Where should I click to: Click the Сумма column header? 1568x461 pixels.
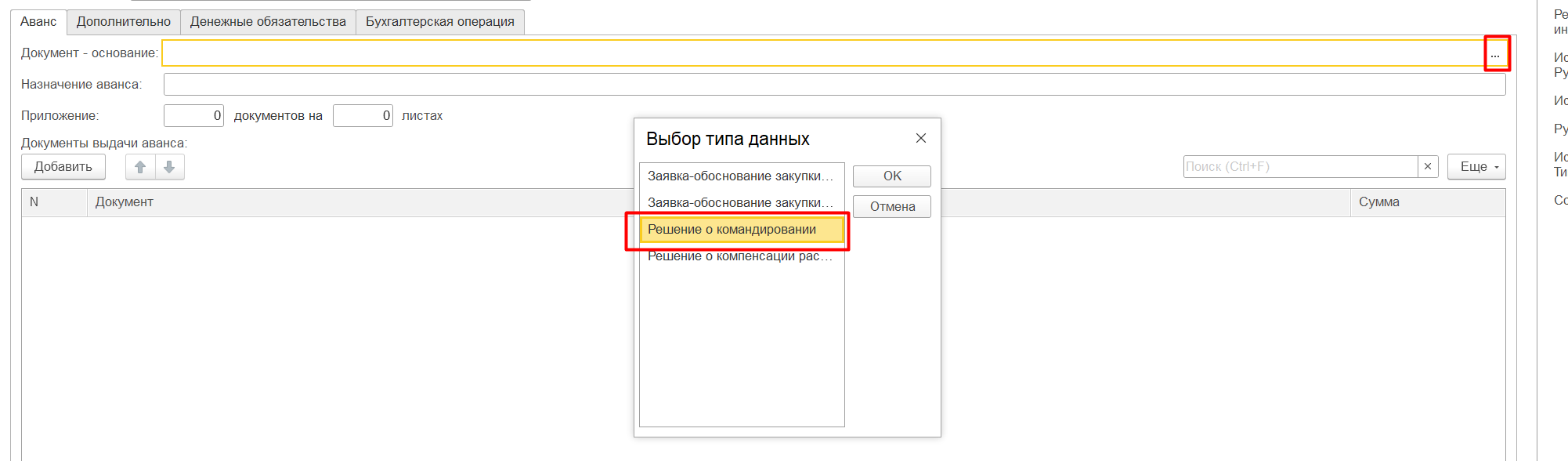(1378, 202)
